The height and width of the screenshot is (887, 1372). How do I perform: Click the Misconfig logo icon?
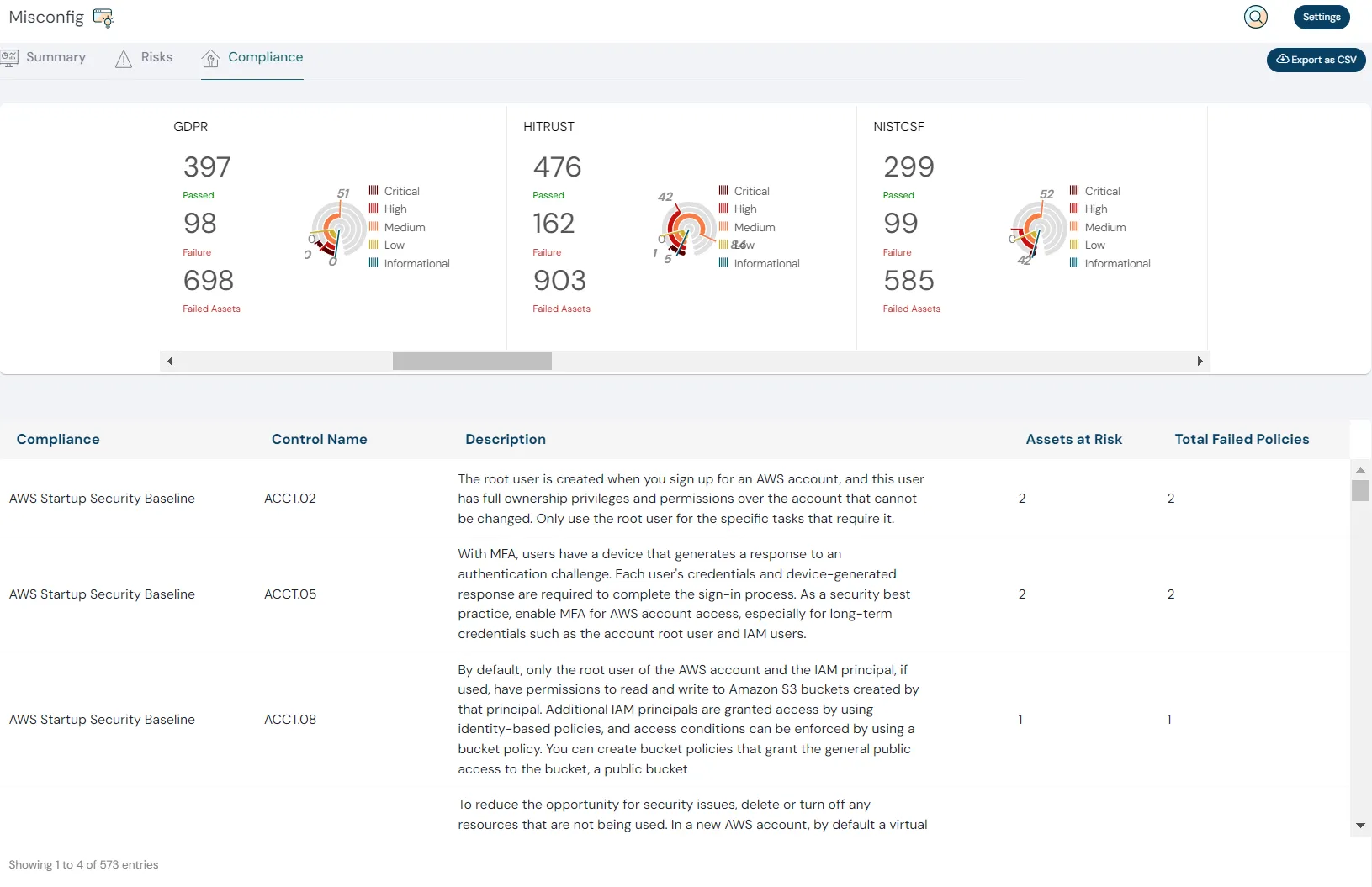tap(103, 17)
